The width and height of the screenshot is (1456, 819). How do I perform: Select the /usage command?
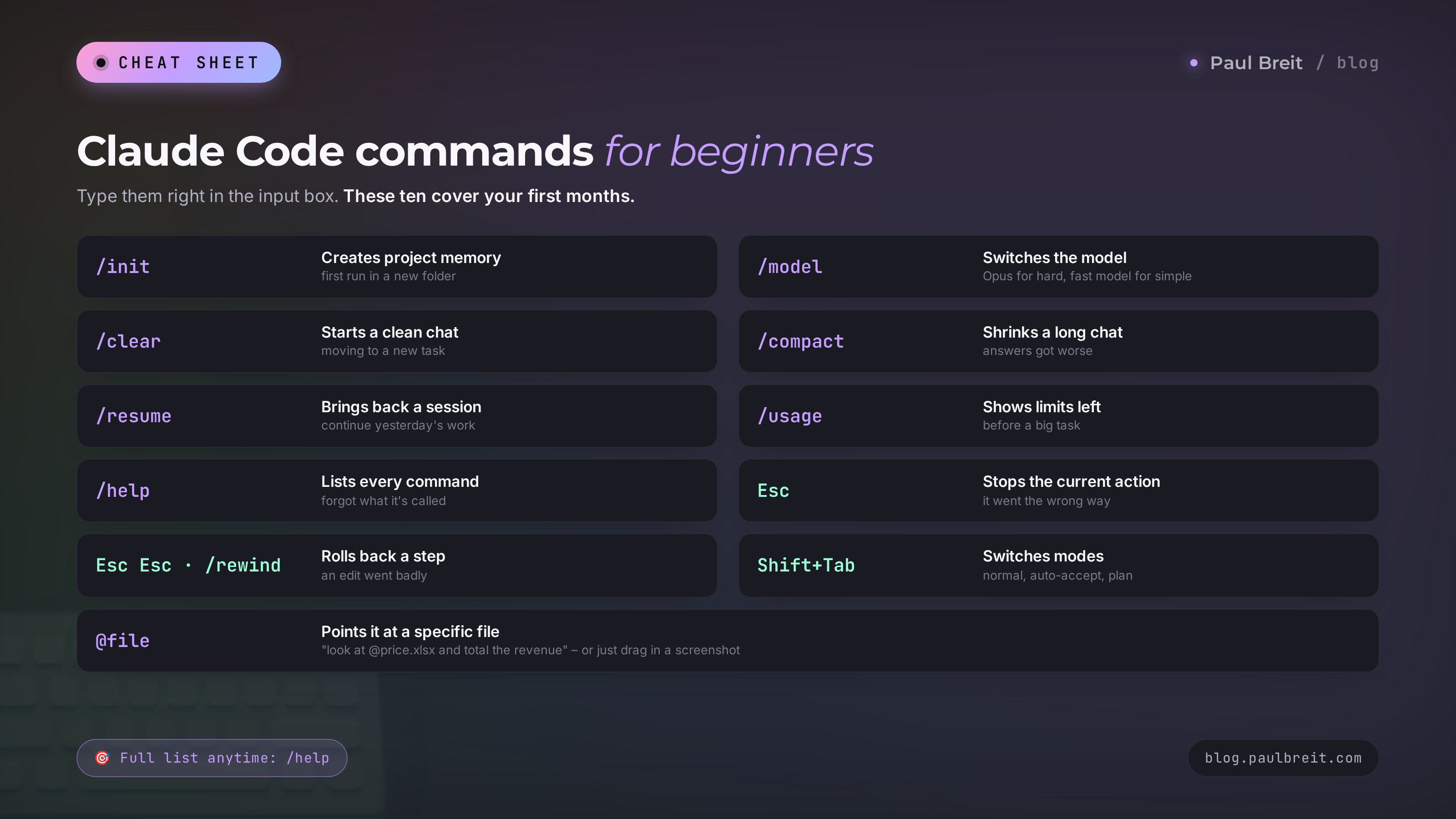(x=789, y=416)
